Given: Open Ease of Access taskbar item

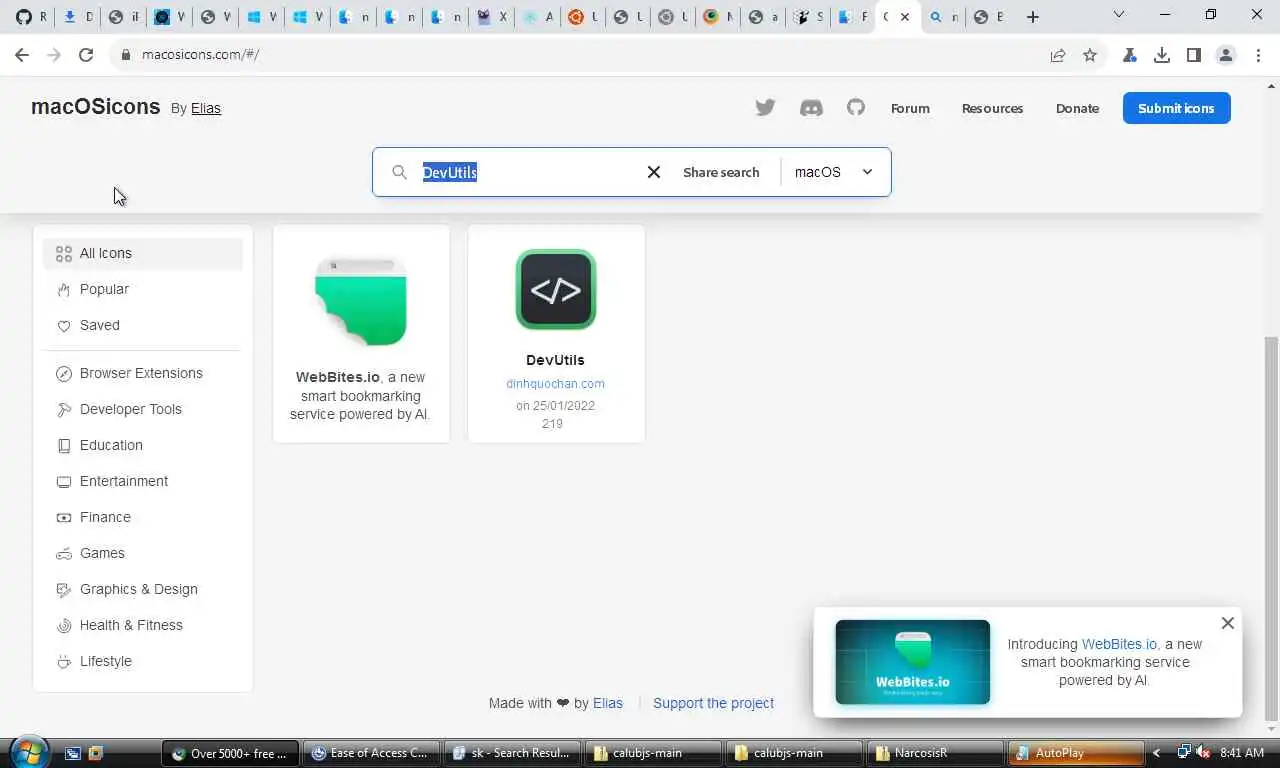Looking at the screenshot, I should click(372, 753).
